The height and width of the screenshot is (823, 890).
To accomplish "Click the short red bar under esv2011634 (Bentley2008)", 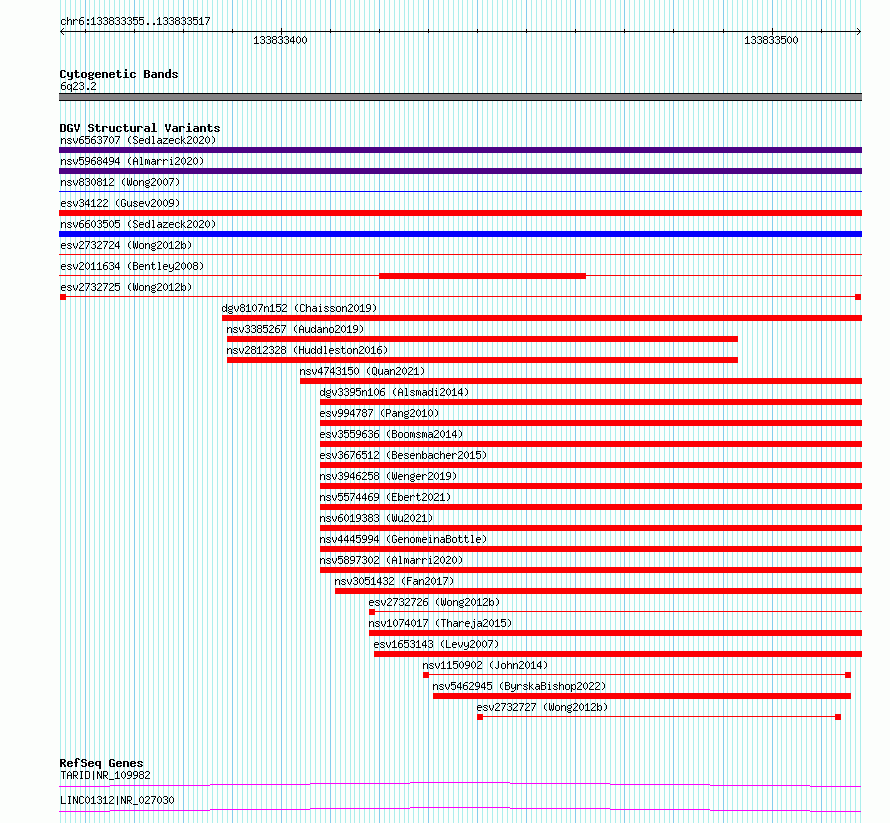I will 482,276.
